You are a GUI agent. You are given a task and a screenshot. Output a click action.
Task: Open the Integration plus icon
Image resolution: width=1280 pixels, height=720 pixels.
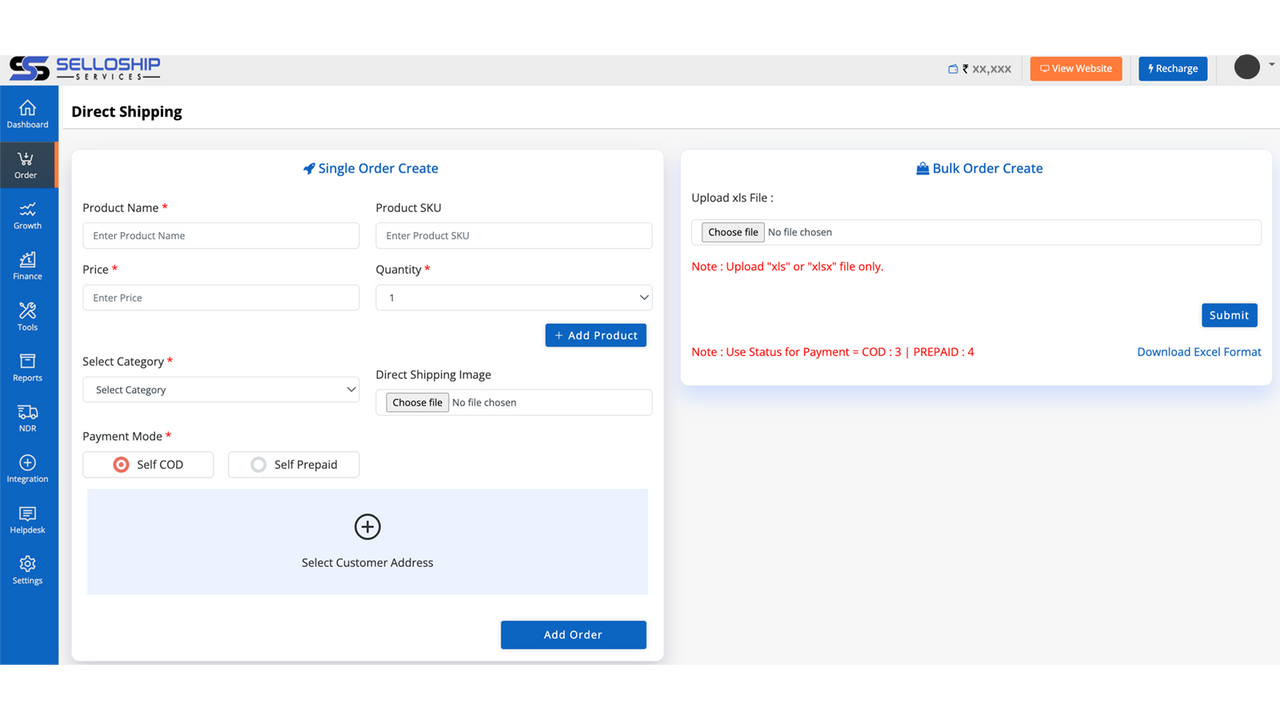click(x=28, y=463)
